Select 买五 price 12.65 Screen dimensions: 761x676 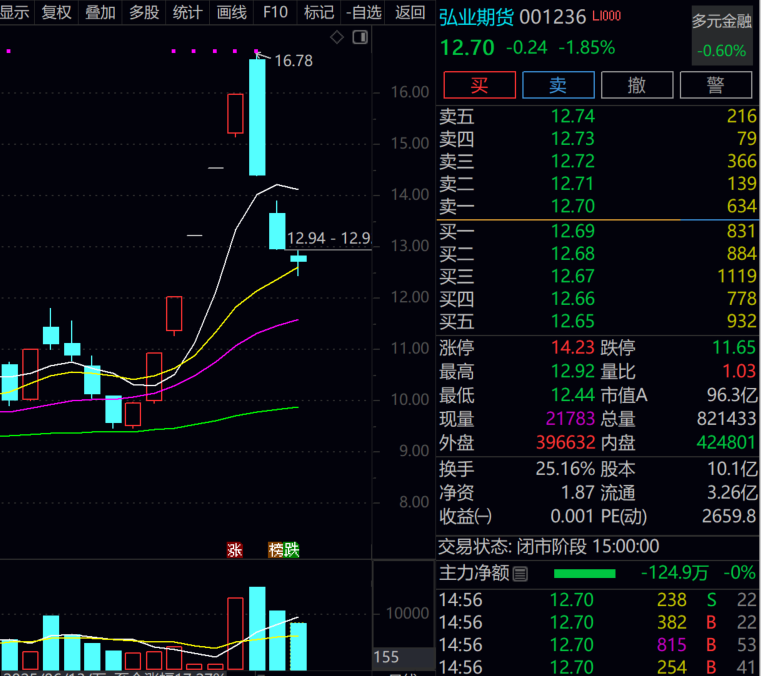pyautogui.click(x=573, y=321)
